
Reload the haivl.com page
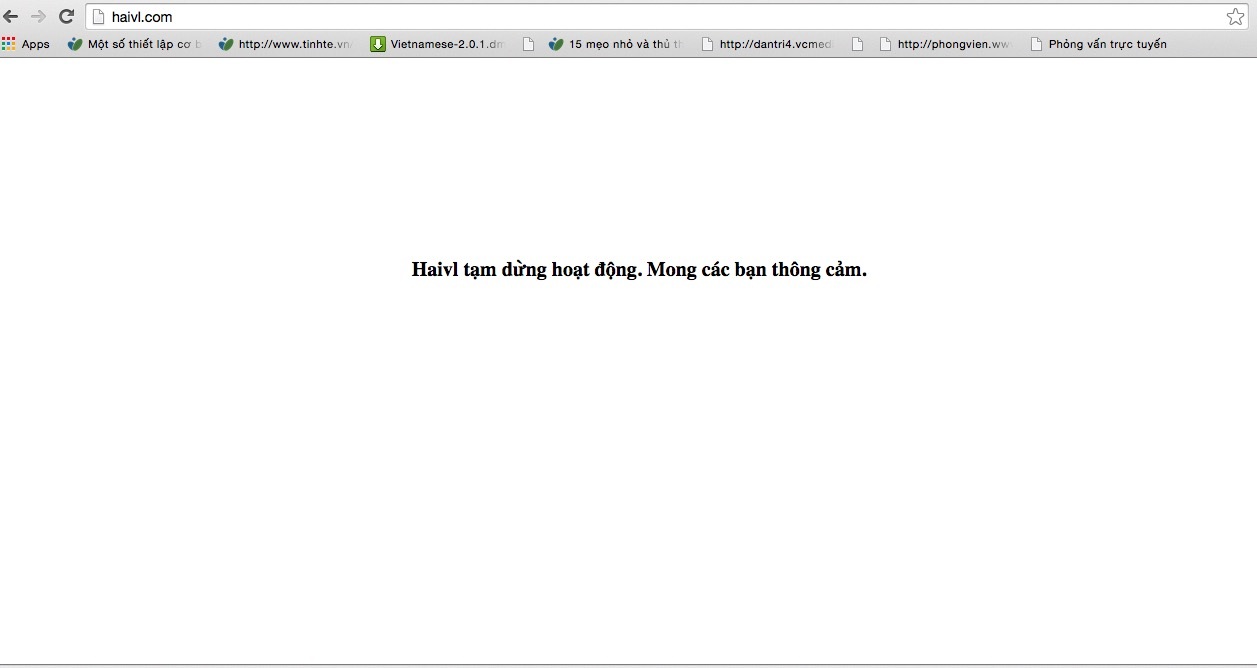[x=67, y=17]
